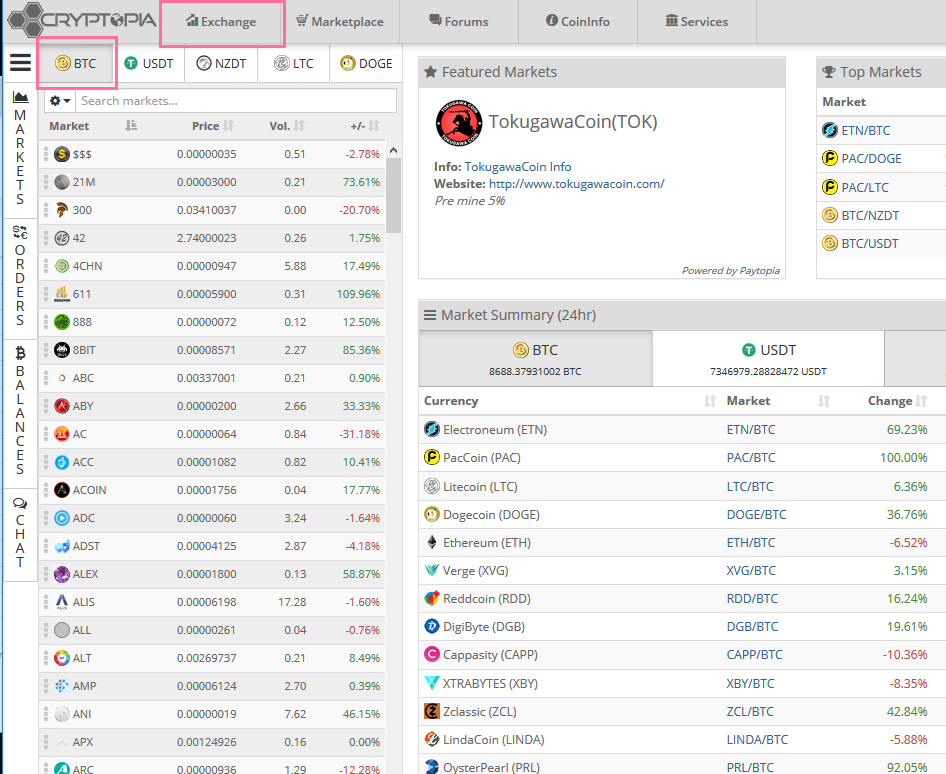This screenshot has height=774, width=946.
Task: Select USDT tab in Market Summary
Action: [768, 358]
